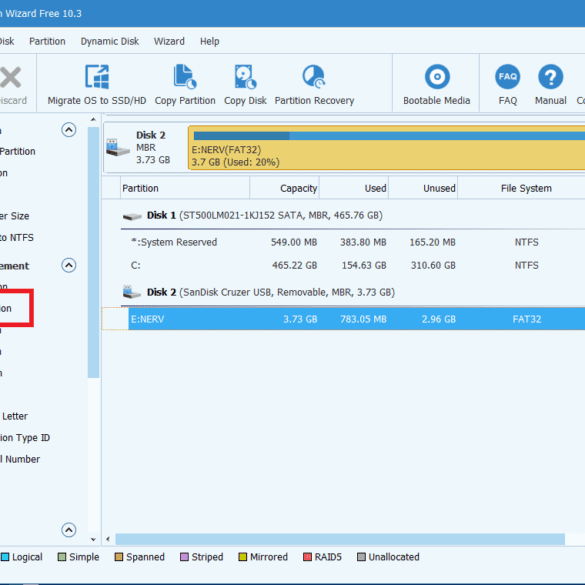Sort by the Capacity column header
Viewport: 585px width, 585px height.
[x=284, y=188]
